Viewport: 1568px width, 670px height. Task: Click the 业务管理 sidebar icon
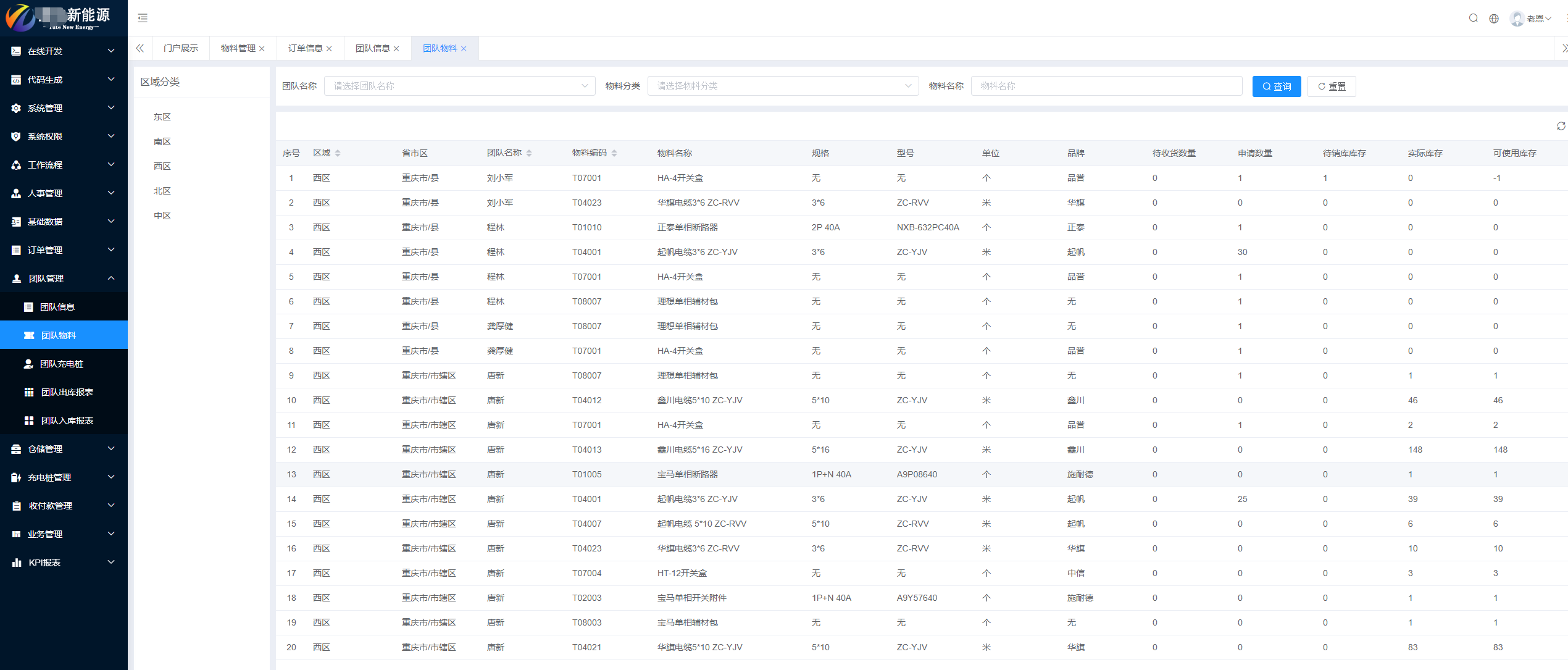tap(16, 534)
